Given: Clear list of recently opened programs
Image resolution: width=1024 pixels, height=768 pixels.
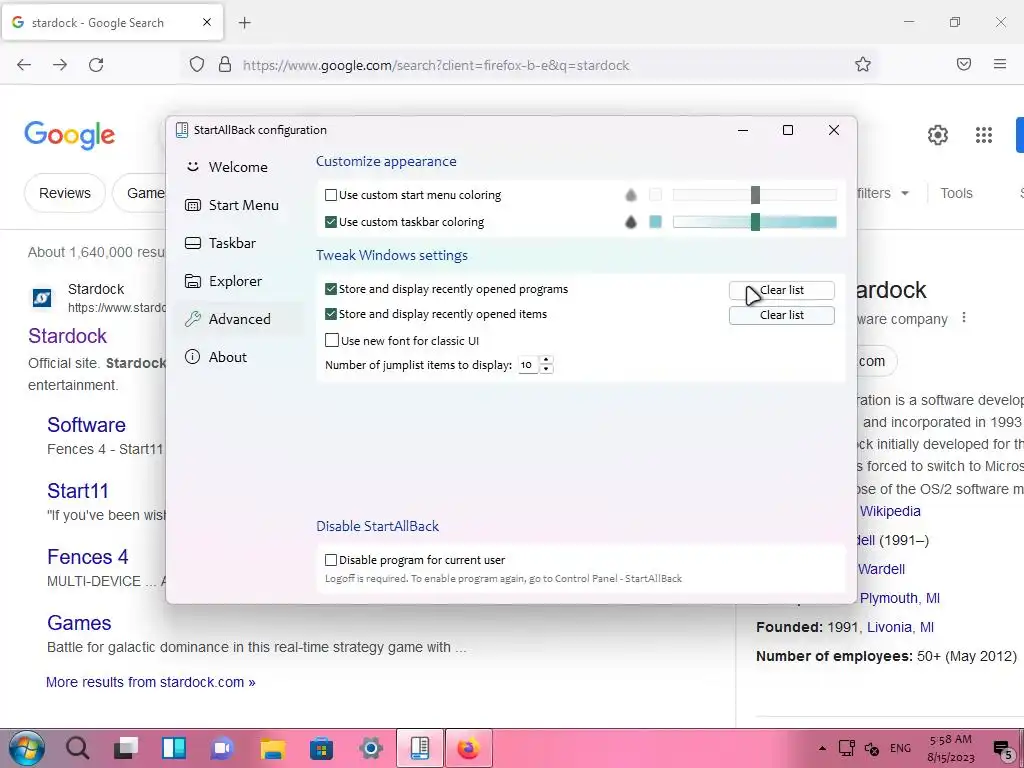Looking at the screenshot, I should click(x=781, y=290).
